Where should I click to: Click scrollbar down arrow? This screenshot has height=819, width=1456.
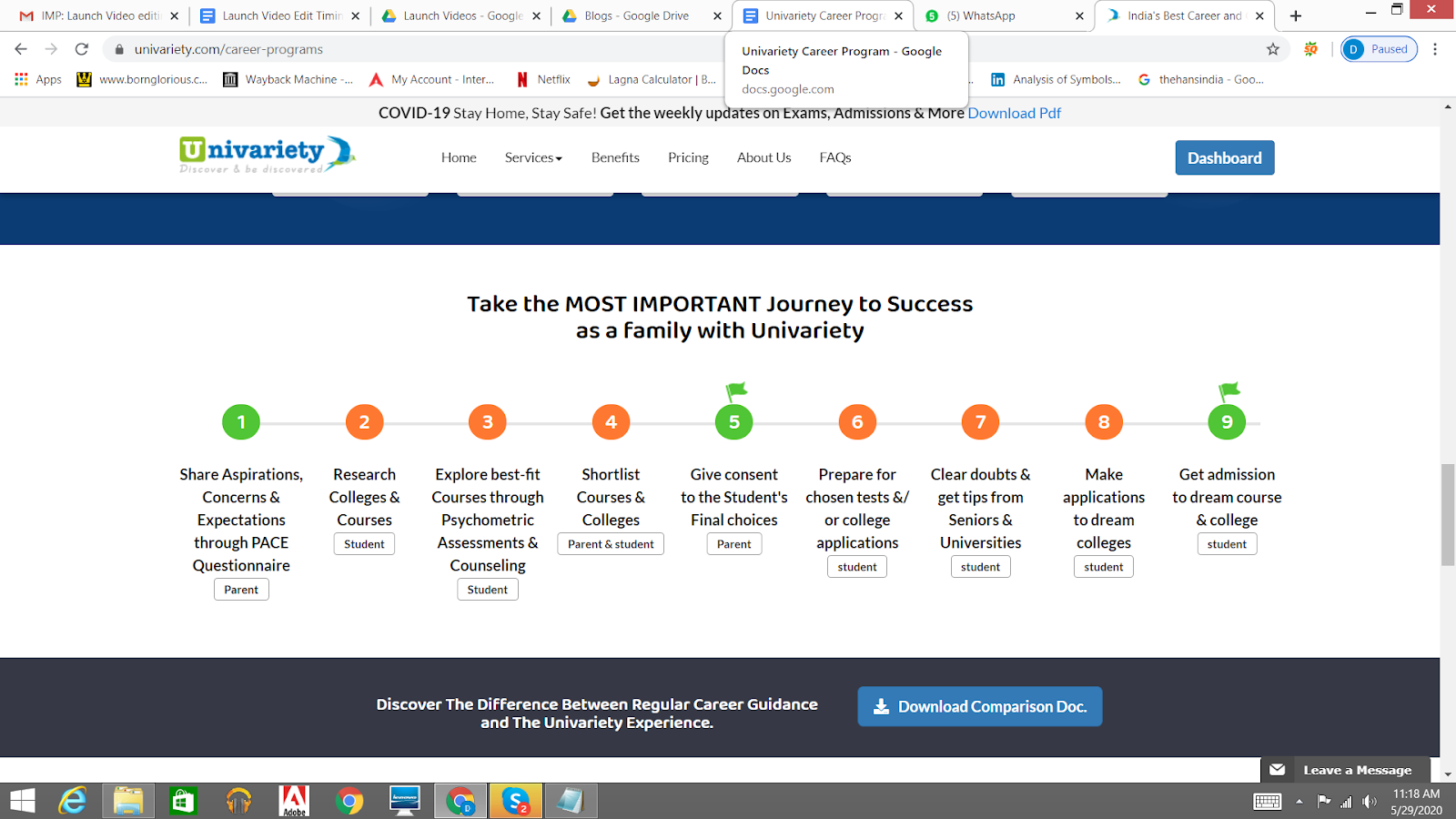point(1448,774)
